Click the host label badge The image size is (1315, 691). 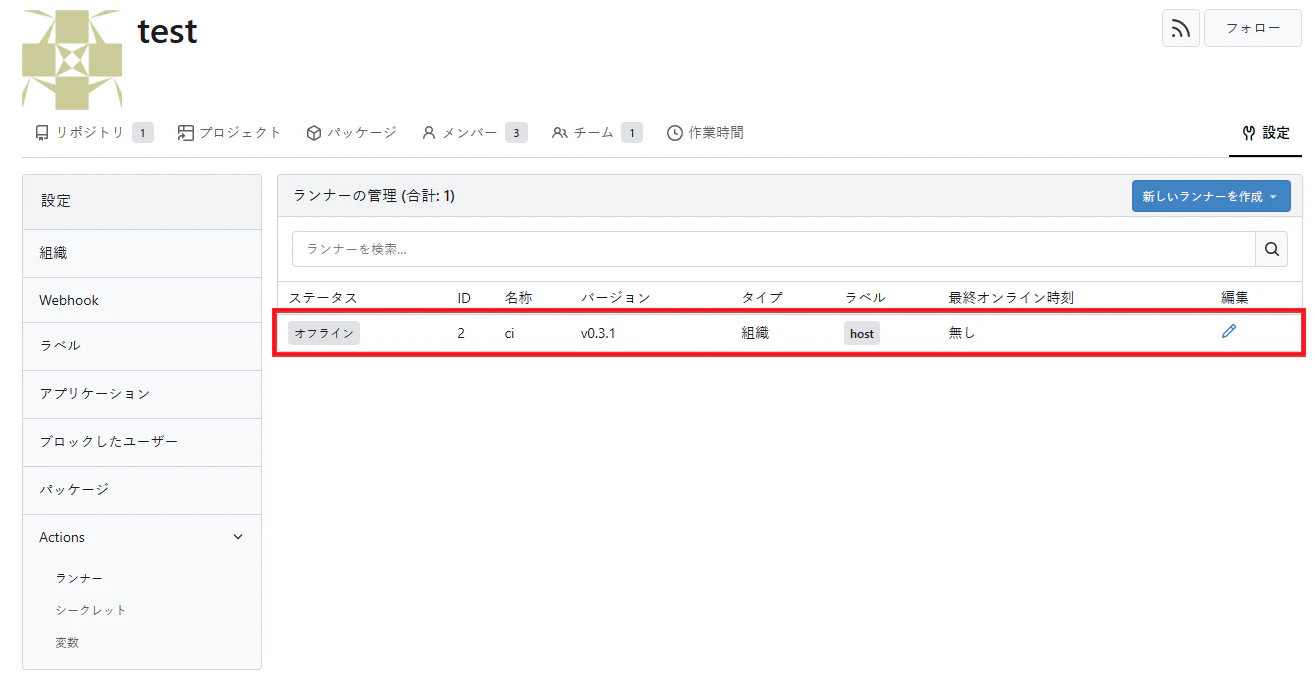coord(862,333)
